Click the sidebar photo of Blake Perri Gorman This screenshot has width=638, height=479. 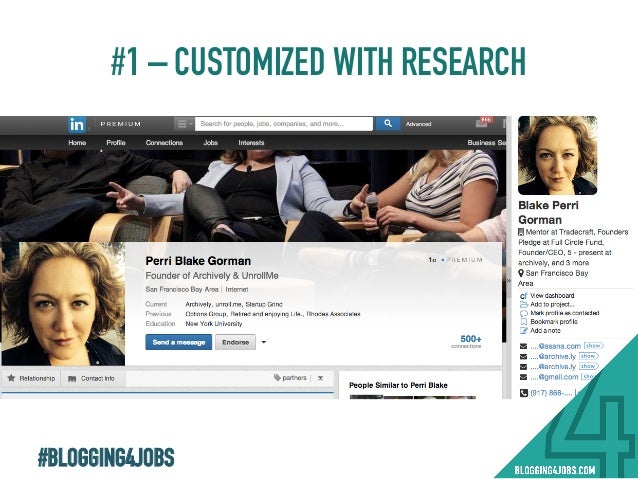[x=557, y=155]
